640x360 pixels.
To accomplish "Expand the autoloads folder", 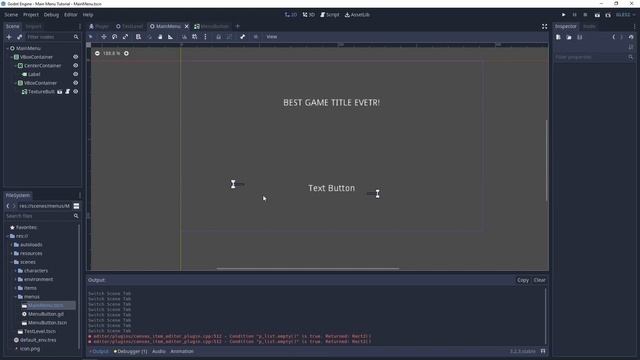I will point(11,245).
